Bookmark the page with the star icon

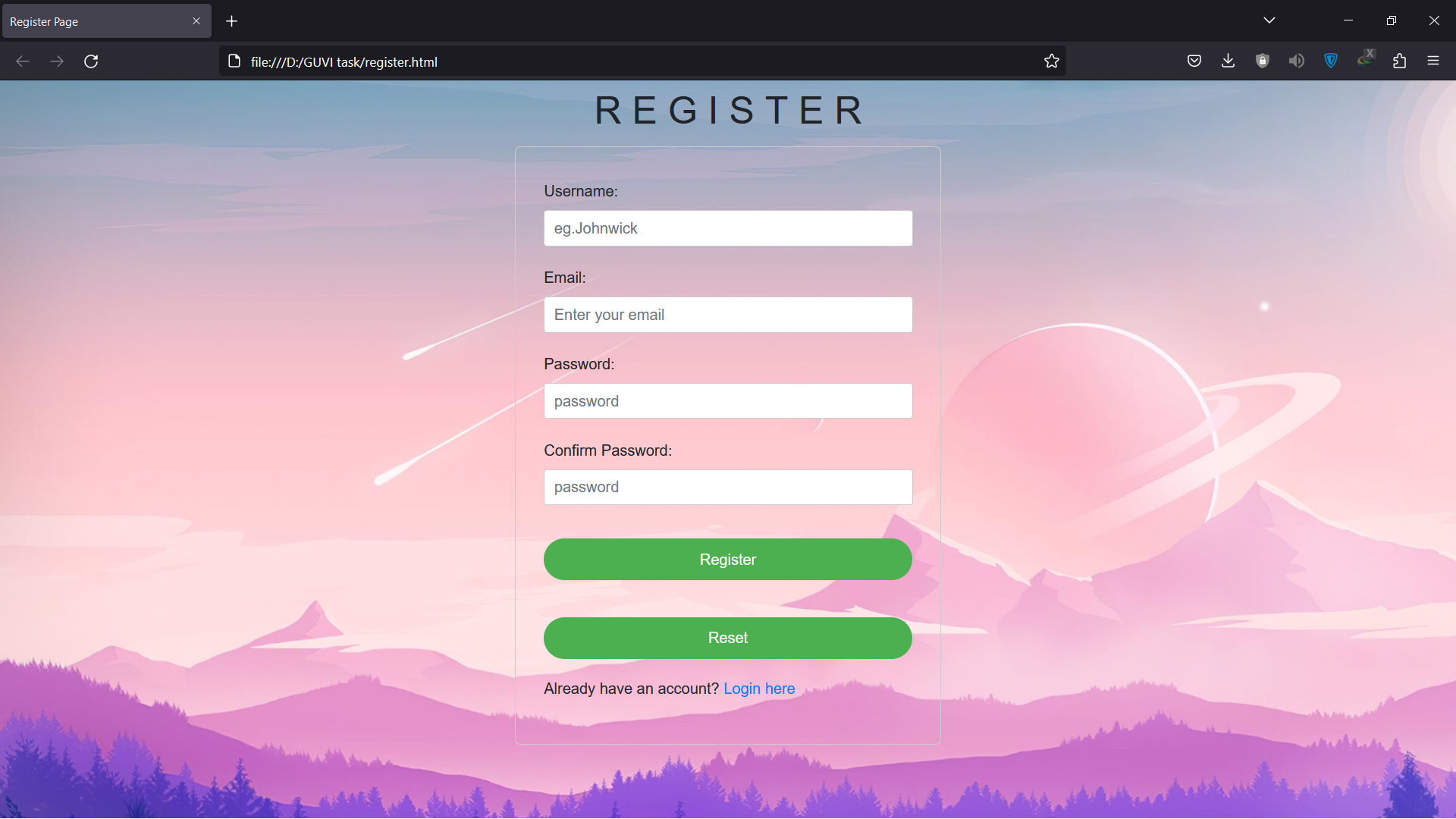(1052, 61)
